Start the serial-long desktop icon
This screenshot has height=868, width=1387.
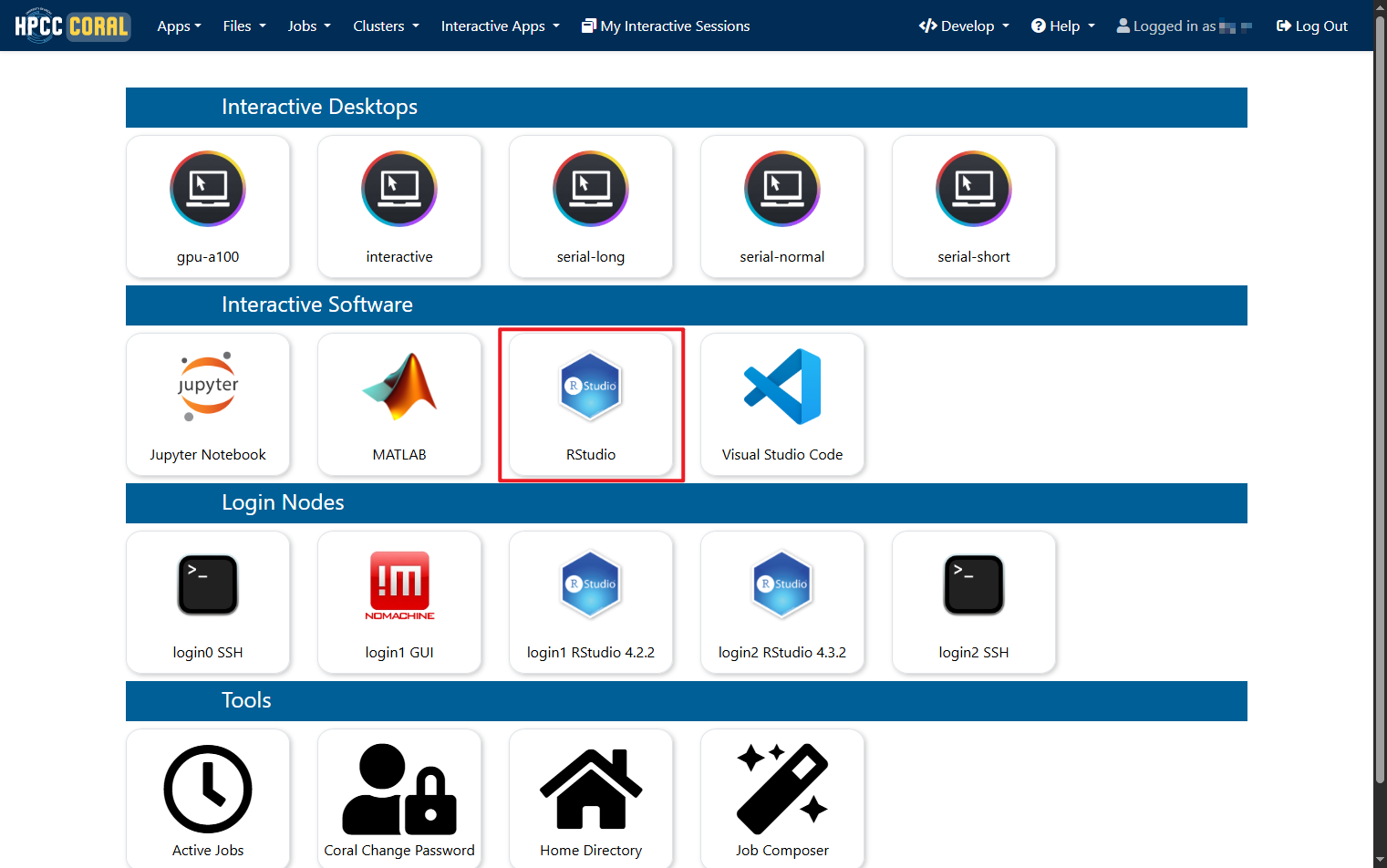[x=591, y=189]
